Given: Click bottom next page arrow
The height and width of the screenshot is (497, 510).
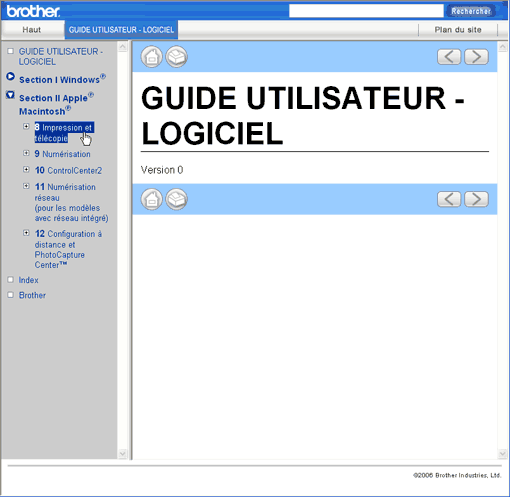Looking at the screenshot, I should tap(476, 199).
